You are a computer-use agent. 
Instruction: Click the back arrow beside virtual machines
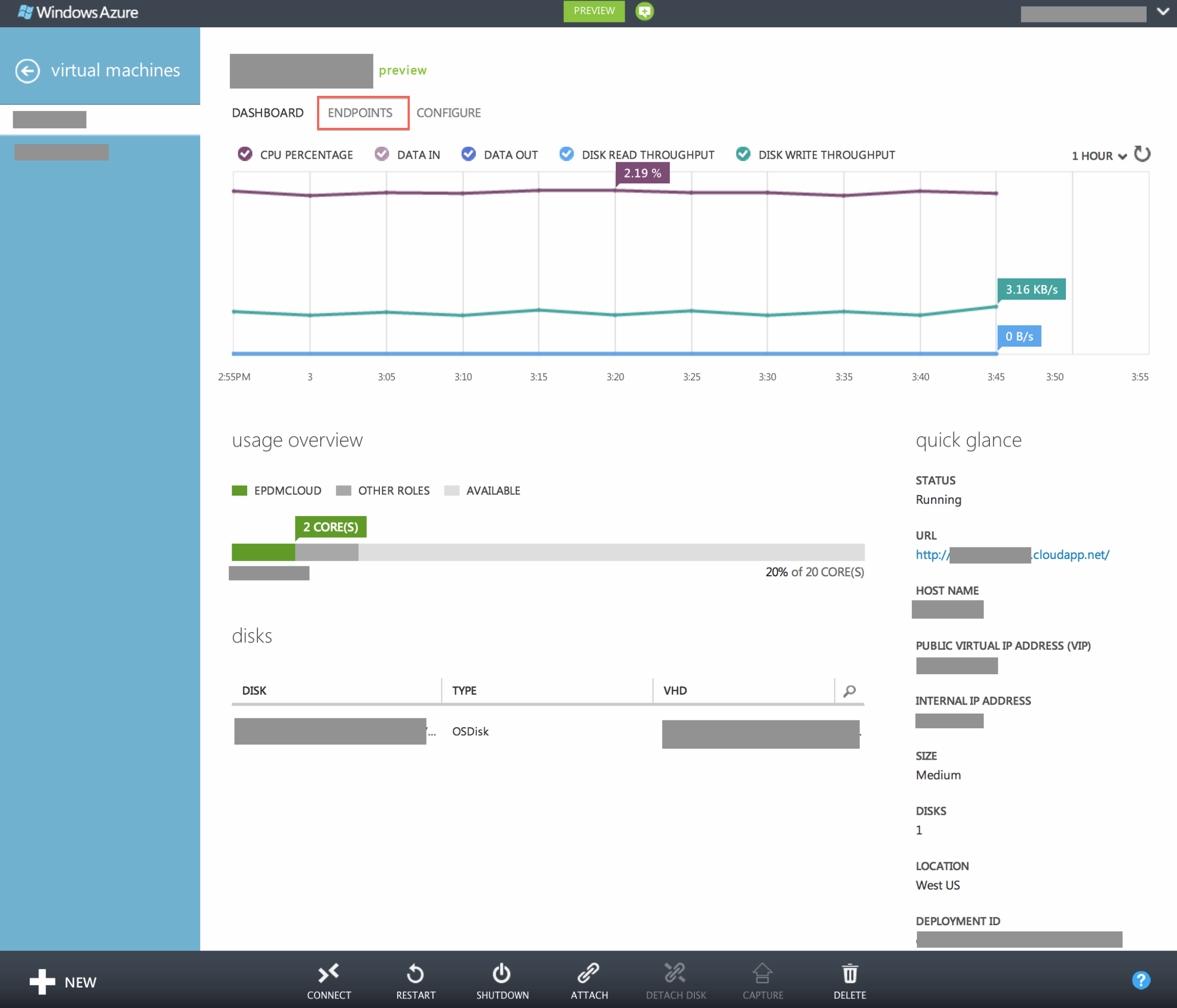[27, 71]
